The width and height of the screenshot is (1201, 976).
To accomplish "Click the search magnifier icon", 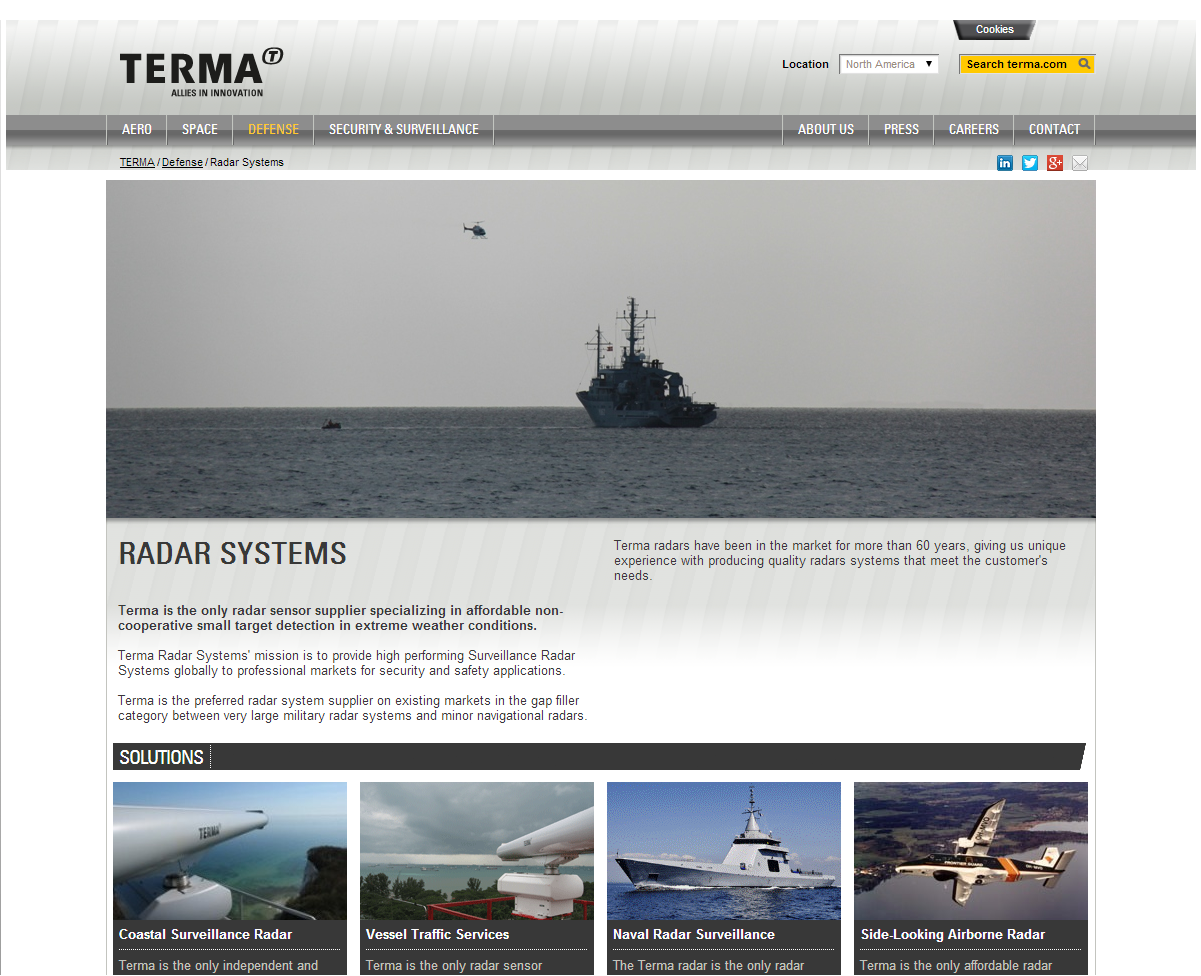I will (1085, 63).
